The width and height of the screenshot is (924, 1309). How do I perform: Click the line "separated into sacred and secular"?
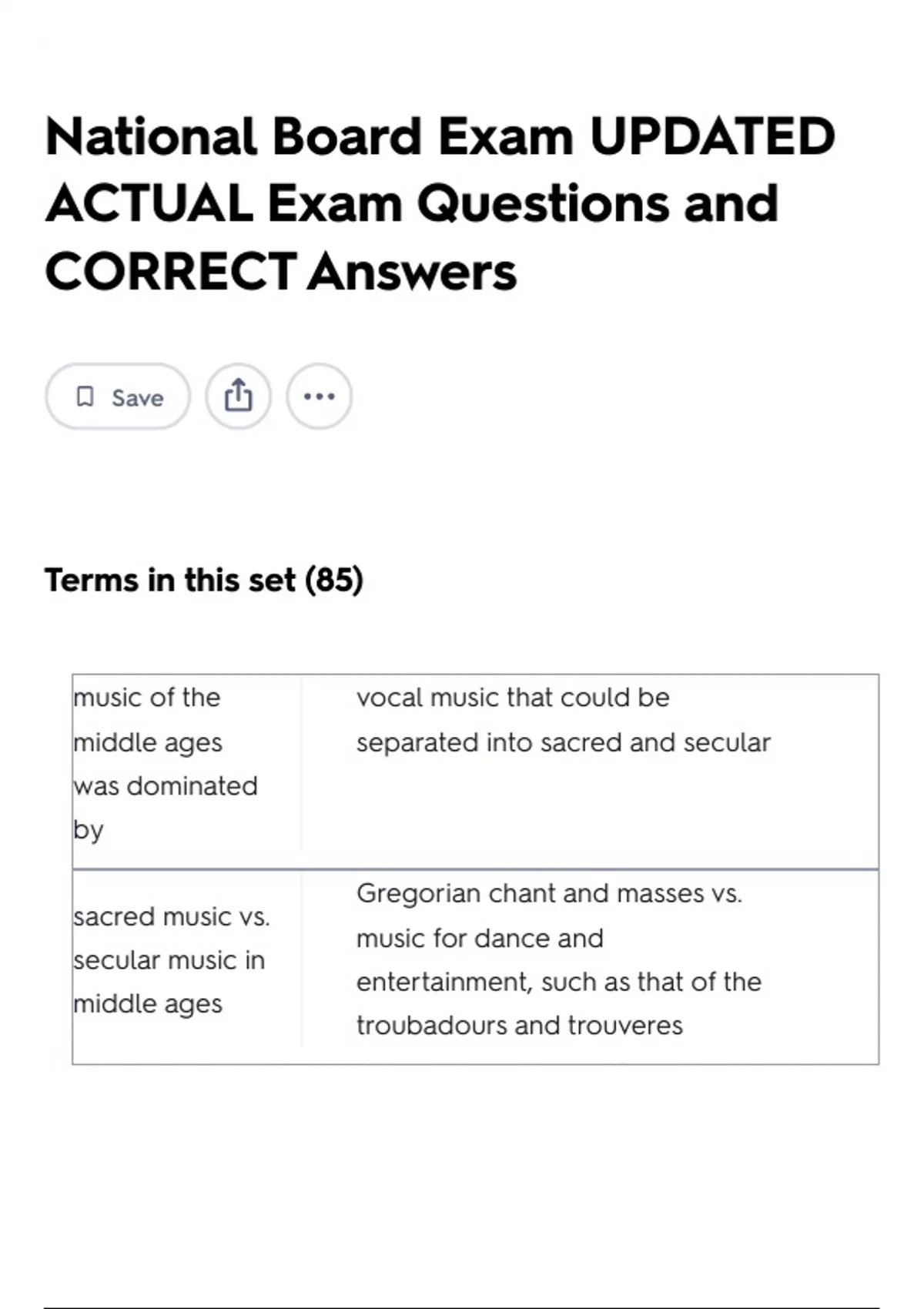[563, 742]
